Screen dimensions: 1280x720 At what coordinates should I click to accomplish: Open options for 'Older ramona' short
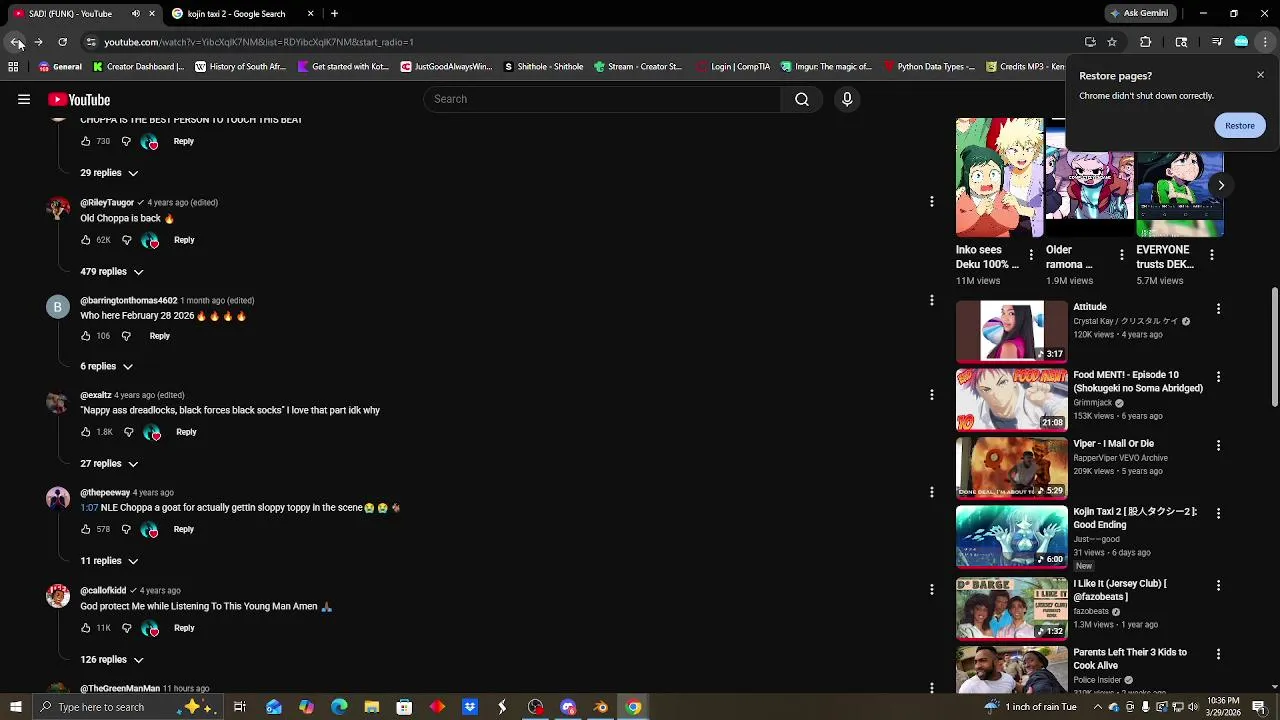[x=1121, y=255]
